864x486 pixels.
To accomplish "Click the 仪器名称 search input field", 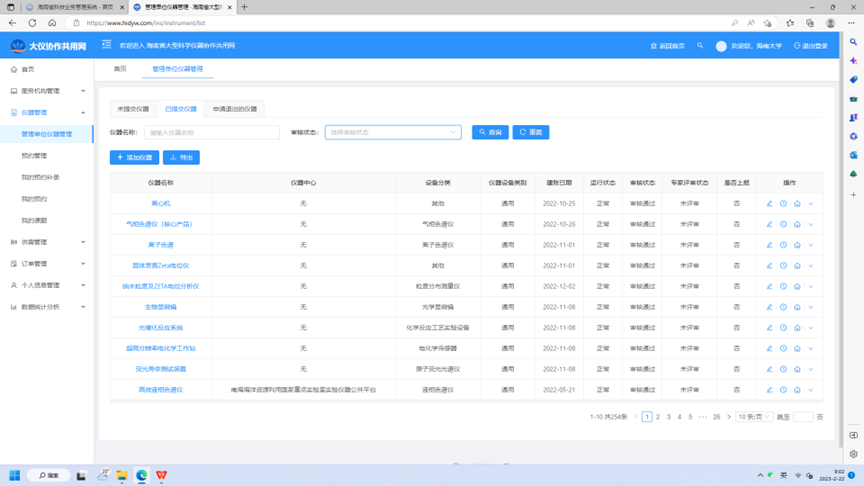I will pos(211,132).
